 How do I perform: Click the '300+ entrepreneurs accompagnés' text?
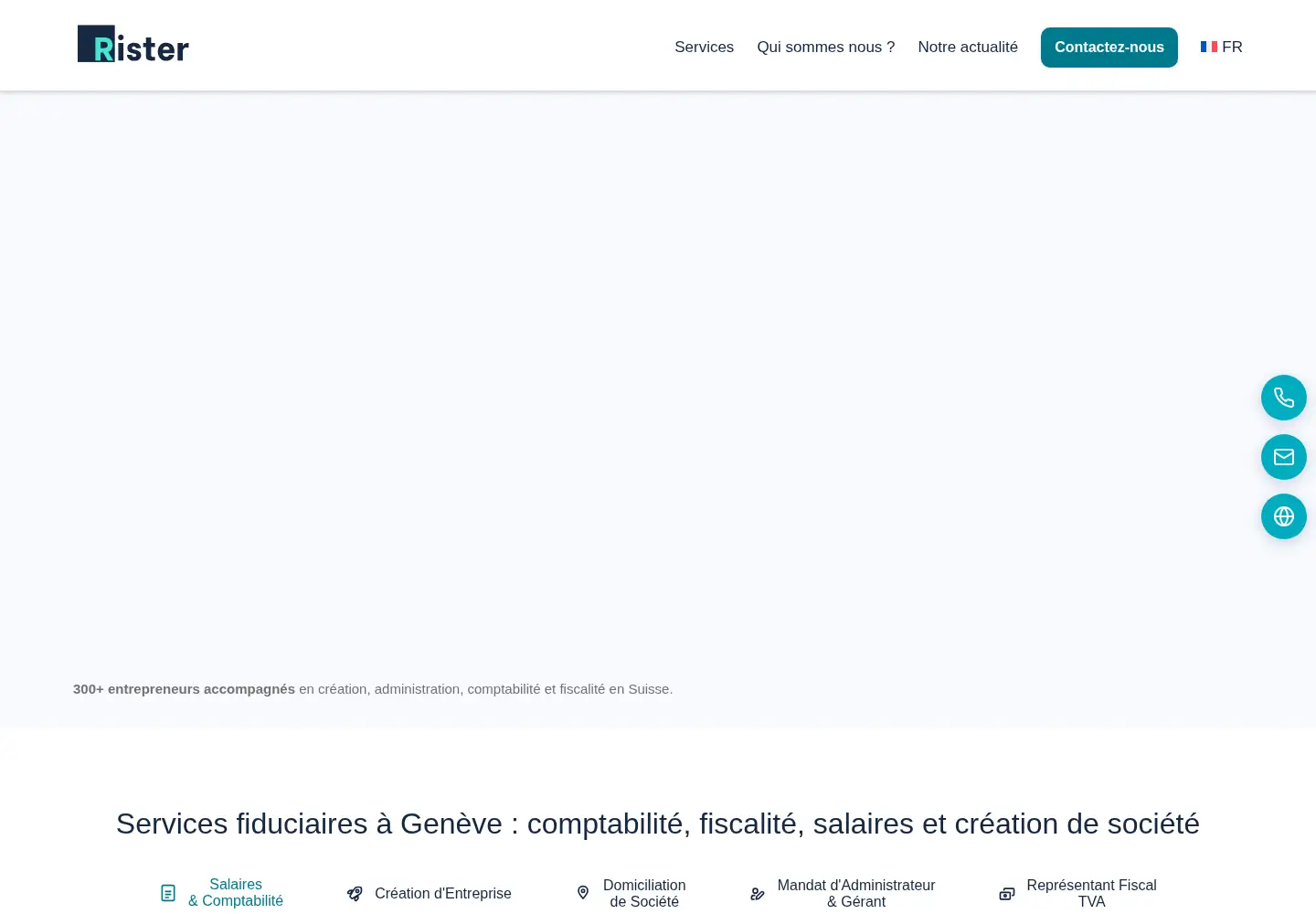pyautogui.click(x=184, y=689)
